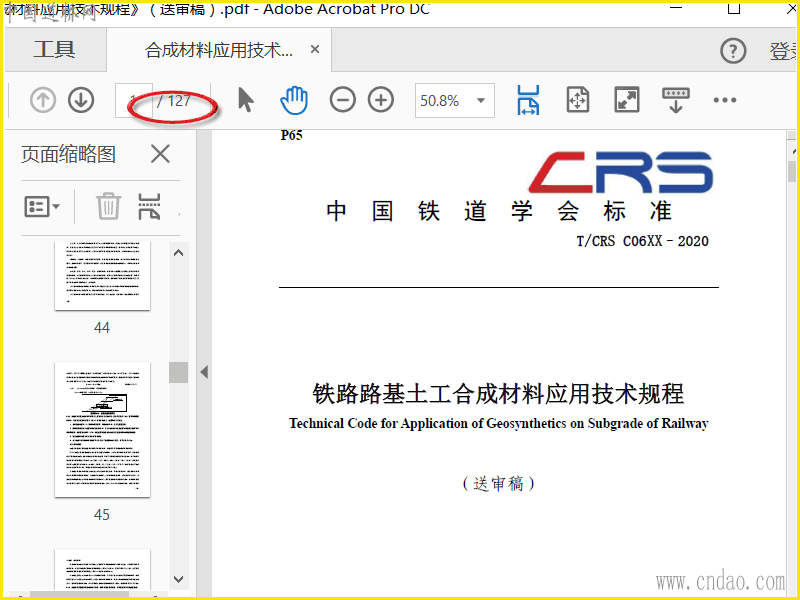
Task: Click the page number input field
Action: click(x=134, y=101)
